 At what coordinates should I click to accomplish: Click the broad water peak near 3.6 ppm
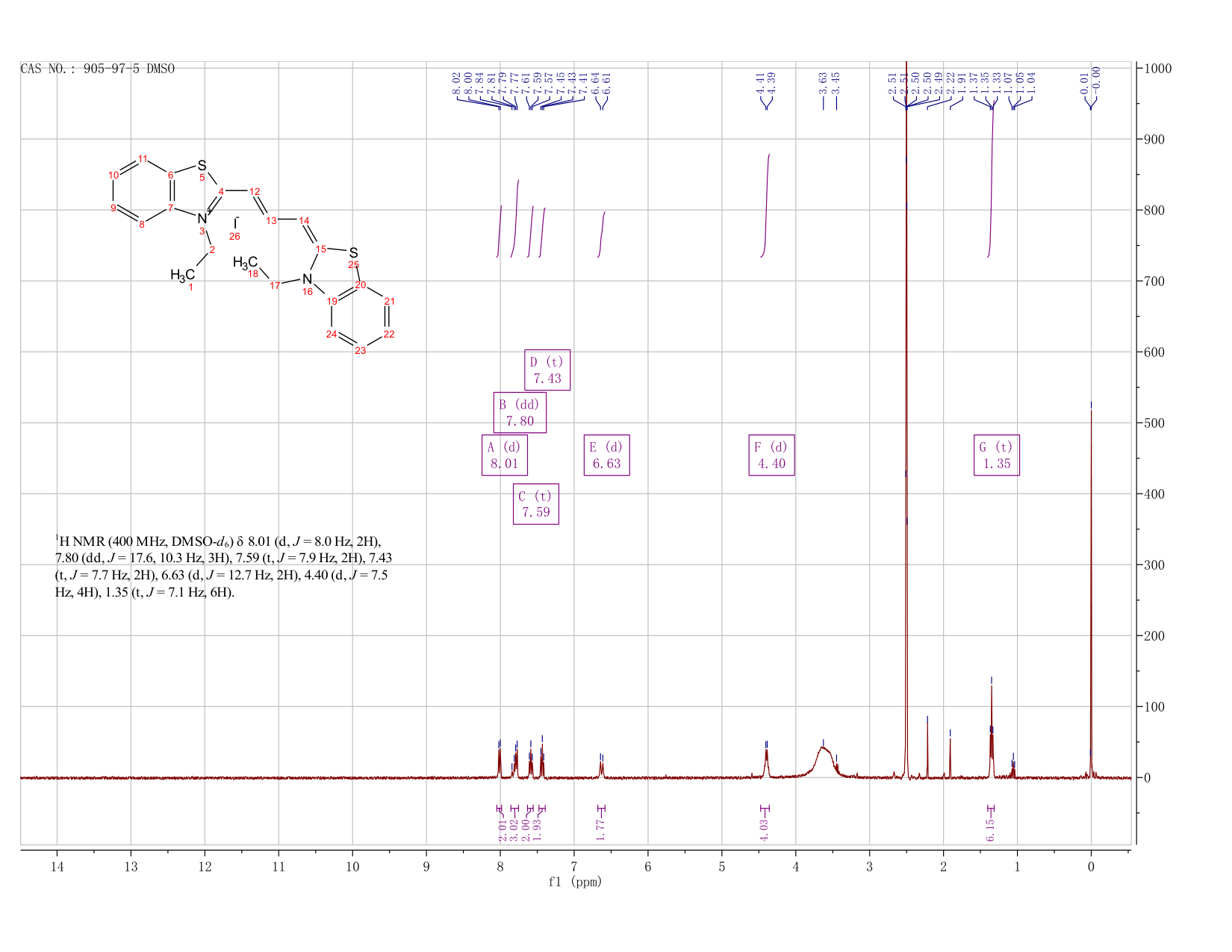(823, 762)
